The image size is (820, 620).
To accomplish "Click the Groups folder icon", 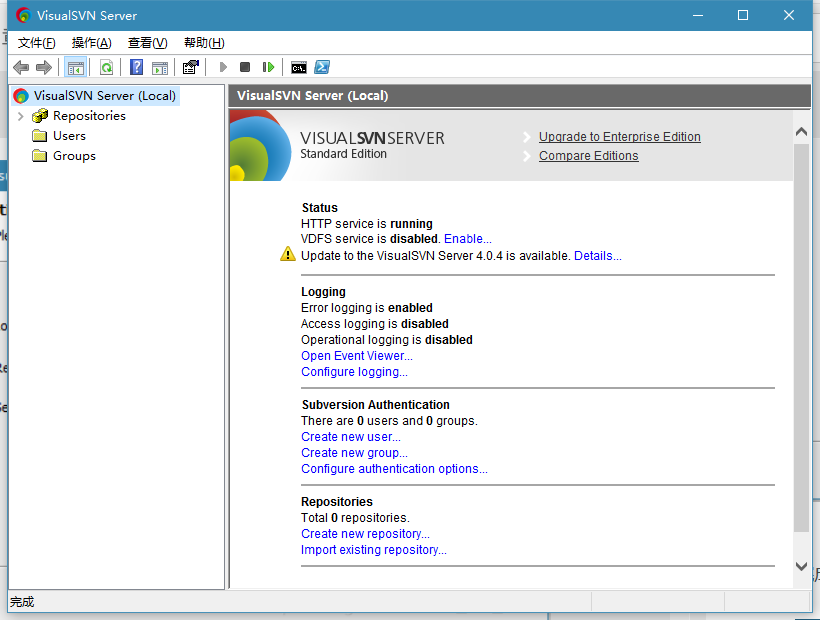I will pyautogui.click(x=40, y=156).
